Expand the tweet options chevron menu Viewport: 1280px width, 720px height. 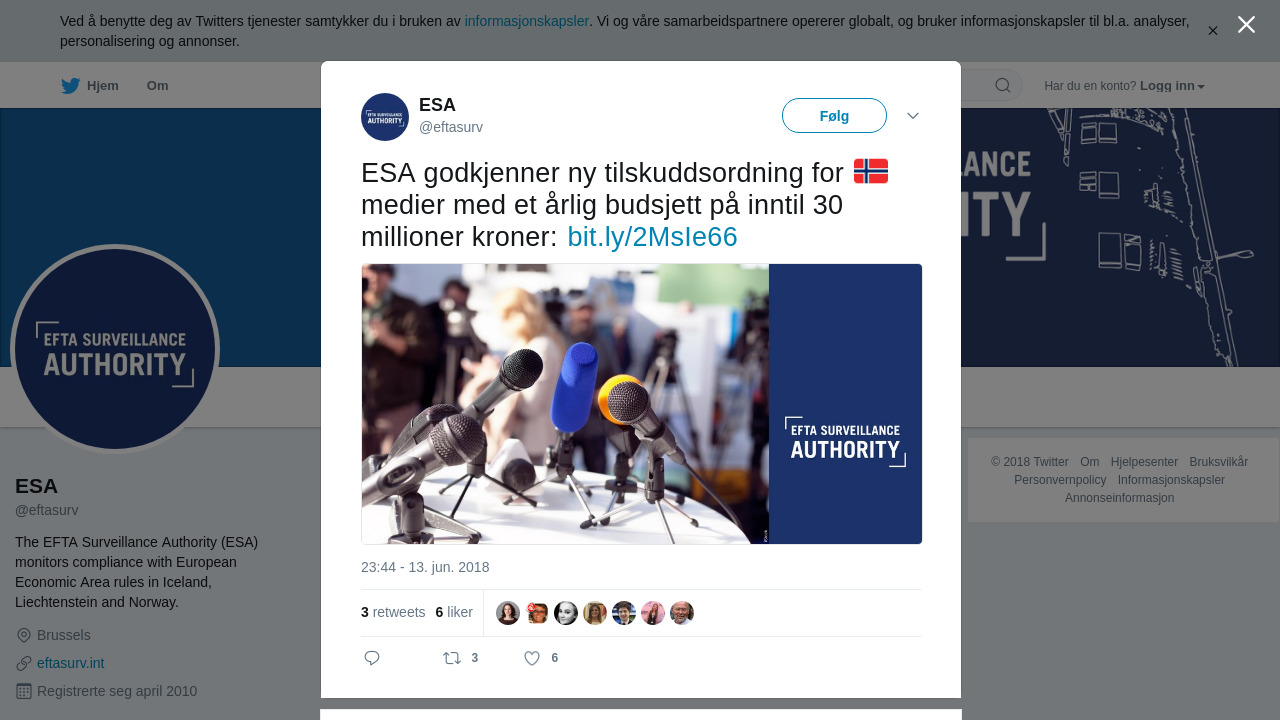click(x=913, y=116)
